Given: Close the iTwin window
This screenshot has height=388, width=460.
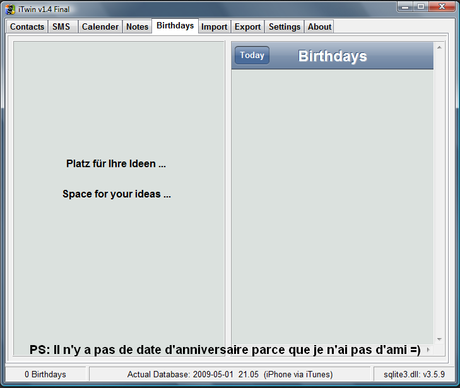Looking at the screenshot, I should click(442, 7).
